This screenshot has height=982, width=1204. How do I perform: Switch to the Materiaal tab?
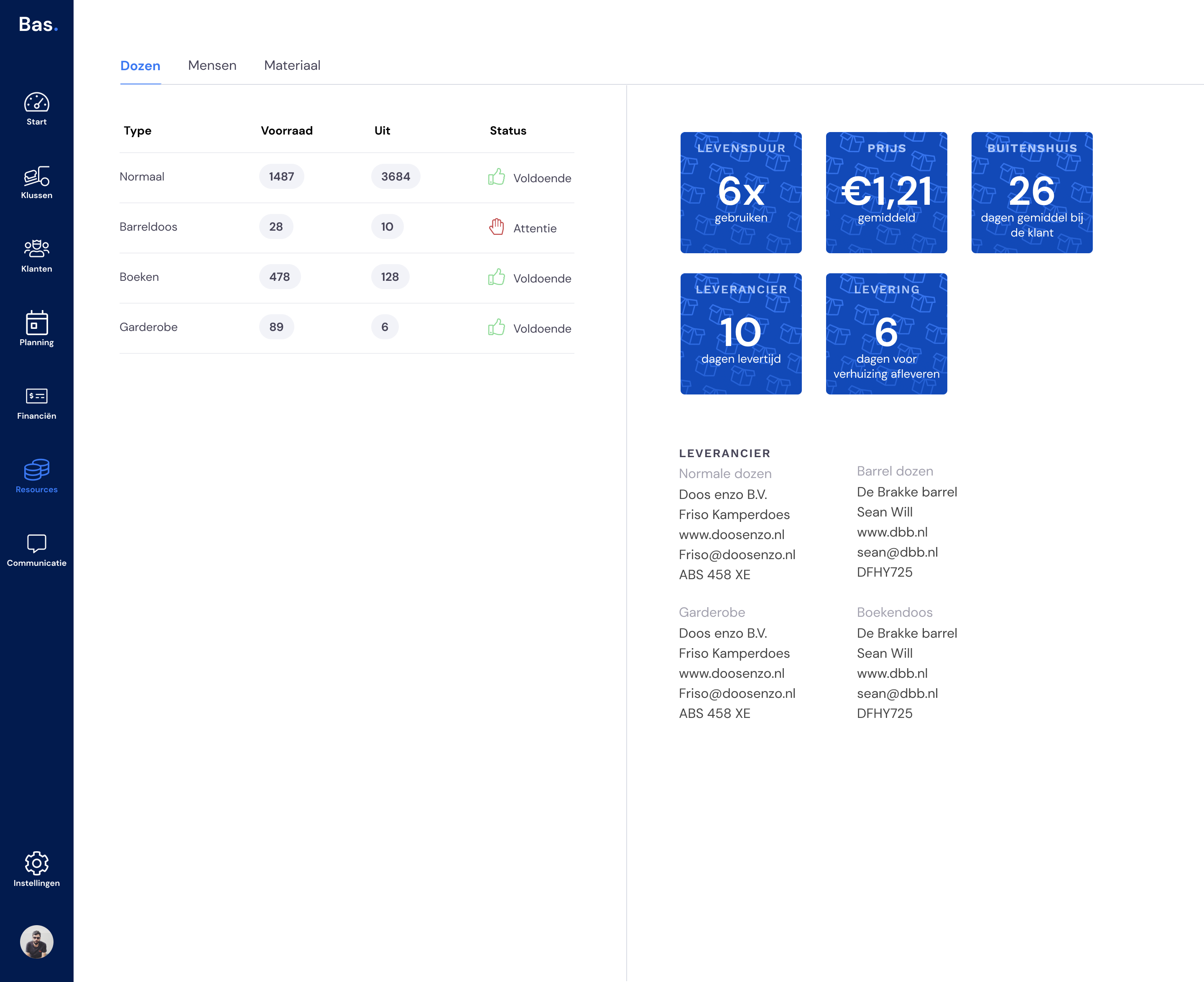pos(292,66)
